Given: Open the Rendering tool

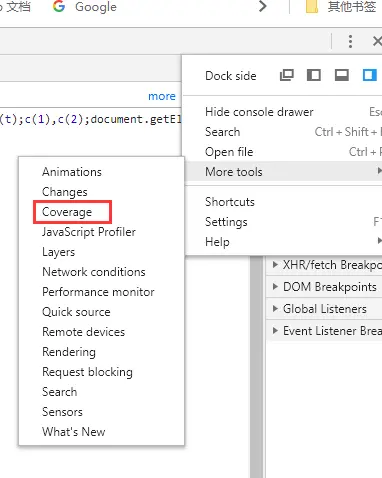Looking at the screenshot, I should [x=102, y=352].
